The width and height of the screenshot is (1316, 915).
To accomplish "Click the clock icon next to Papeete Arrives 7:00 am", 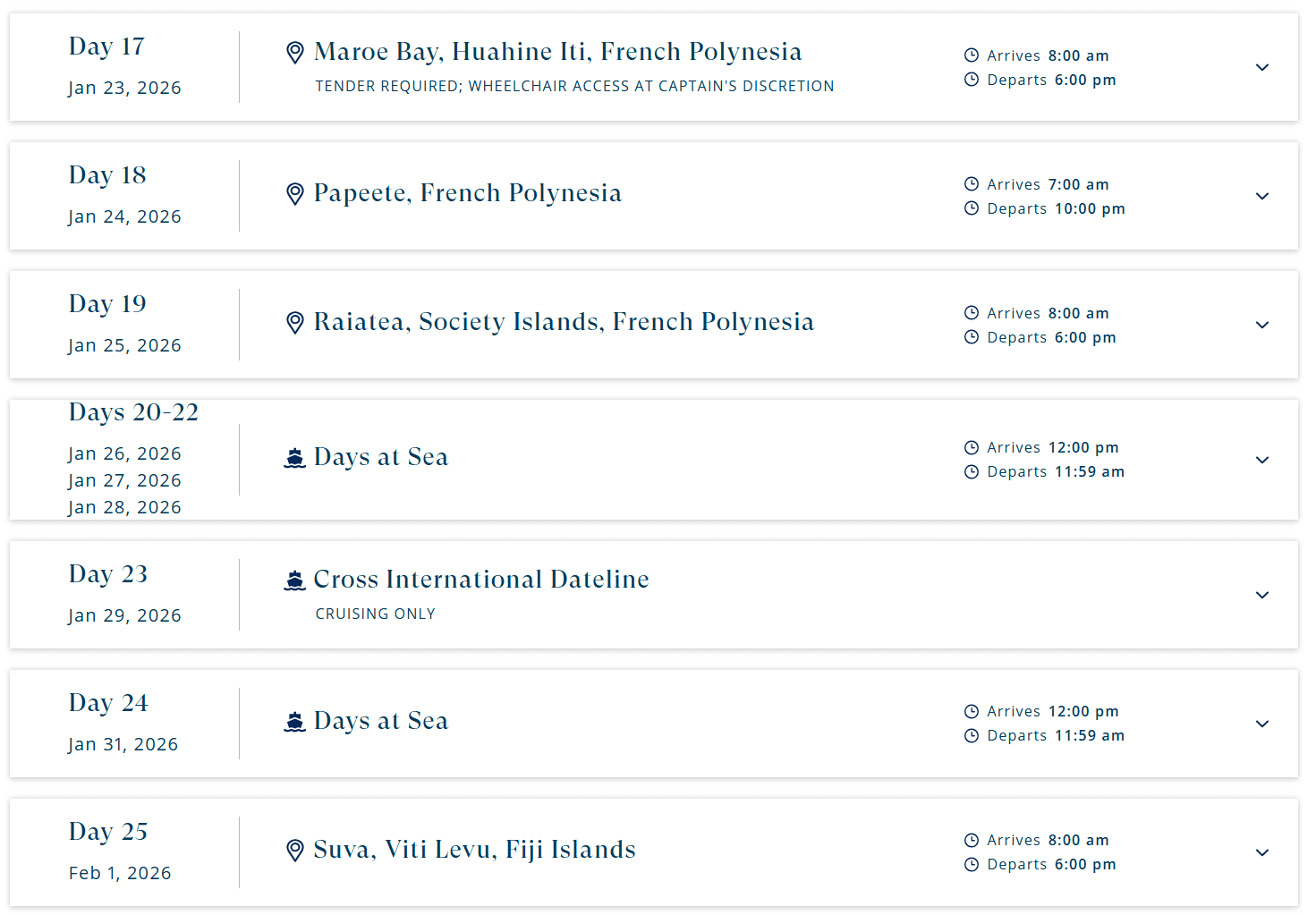I will click(x=972, y=184).
